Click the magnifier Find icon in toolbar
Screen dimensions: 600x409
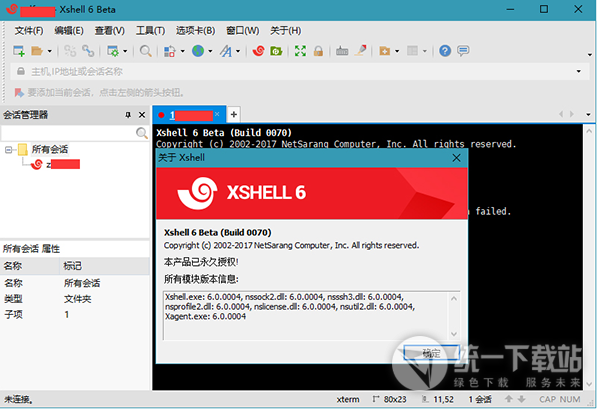[146, 51]
